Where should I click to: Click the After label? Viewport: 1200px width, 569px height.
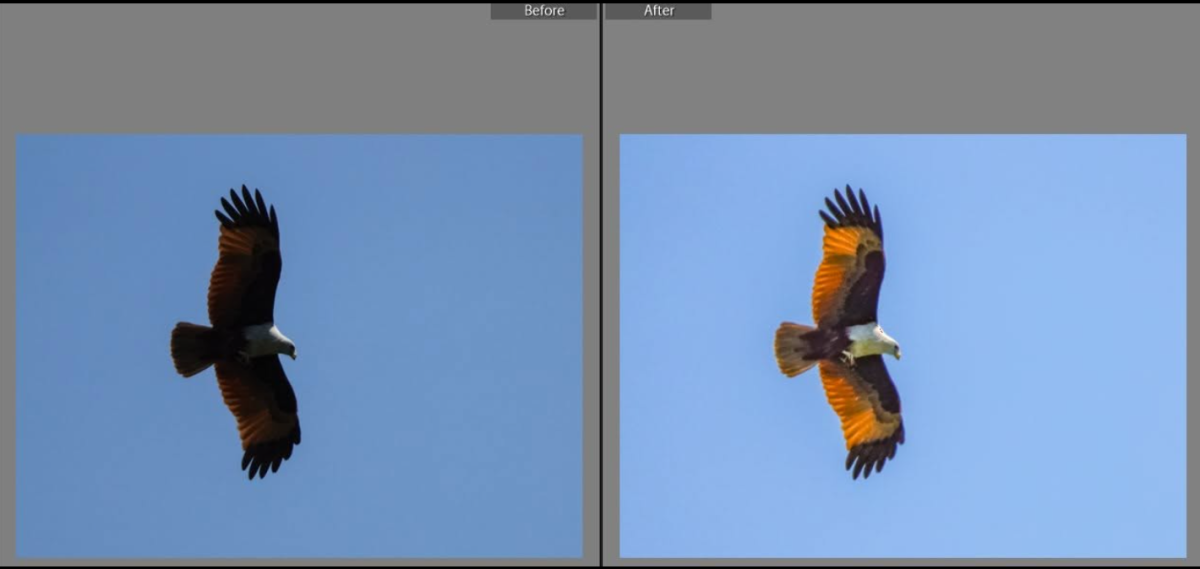click(658, 11)
